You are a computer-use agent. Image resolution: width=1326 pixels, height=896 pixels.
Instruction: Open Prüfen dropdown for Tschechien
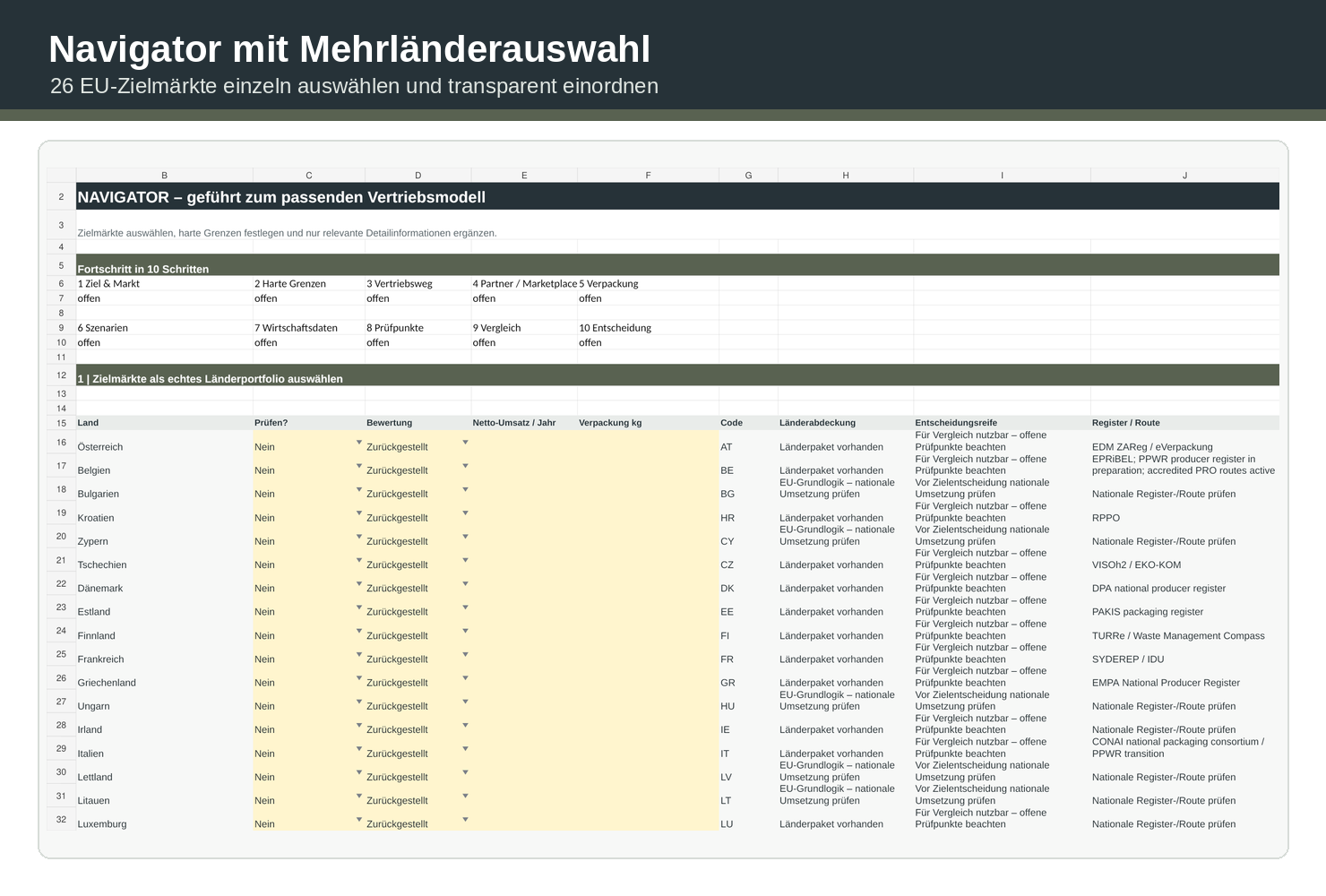[359, 560]
